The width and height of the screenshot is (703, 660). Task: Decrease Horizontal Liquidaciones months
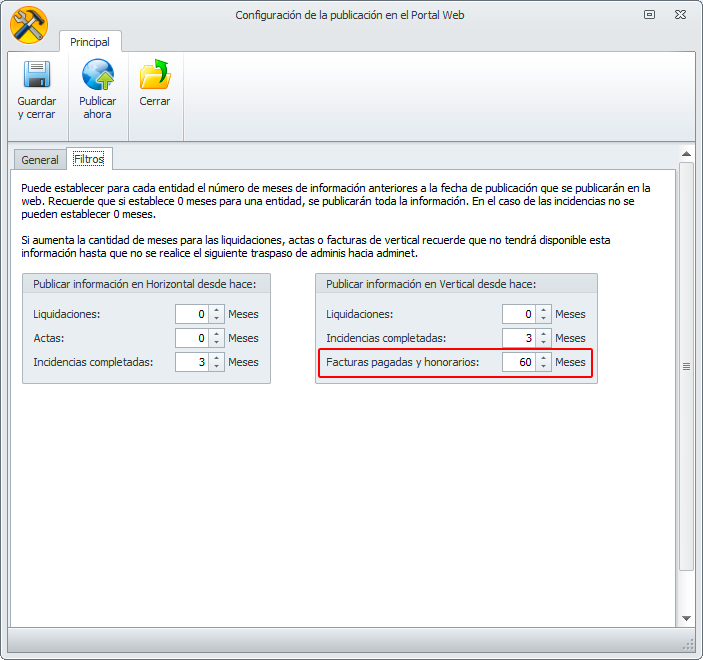click(x=217, y=318)
